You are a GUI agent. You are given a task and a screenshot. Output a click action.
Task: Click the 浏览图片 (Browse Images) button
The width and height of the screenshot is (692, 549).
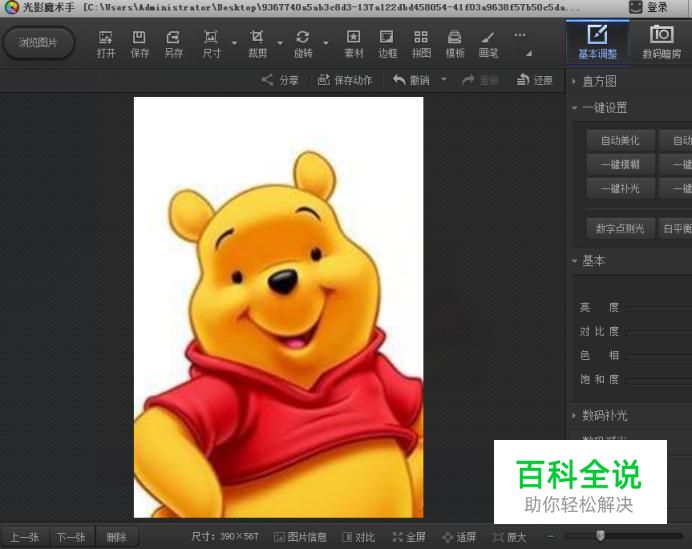point(38,43)
